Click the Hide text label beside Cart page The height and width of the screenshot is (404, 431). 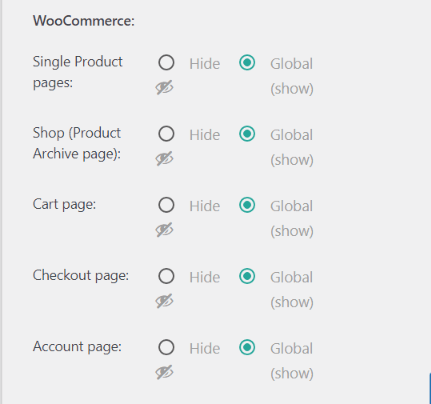[205, 206]
